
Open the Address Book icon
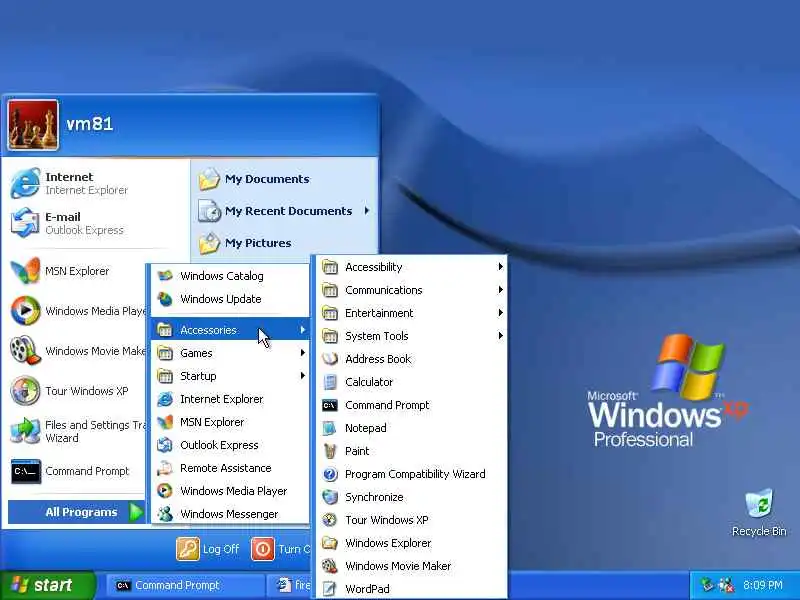[330, 359]
